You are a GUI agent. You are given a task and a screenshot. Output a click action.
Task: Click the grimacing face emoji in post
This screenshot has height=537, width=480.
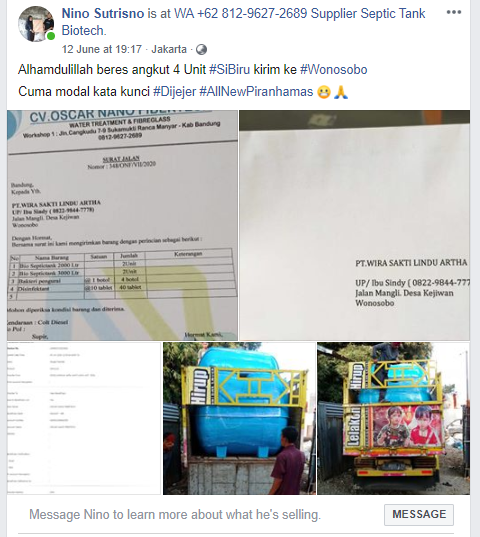[324, 92]
